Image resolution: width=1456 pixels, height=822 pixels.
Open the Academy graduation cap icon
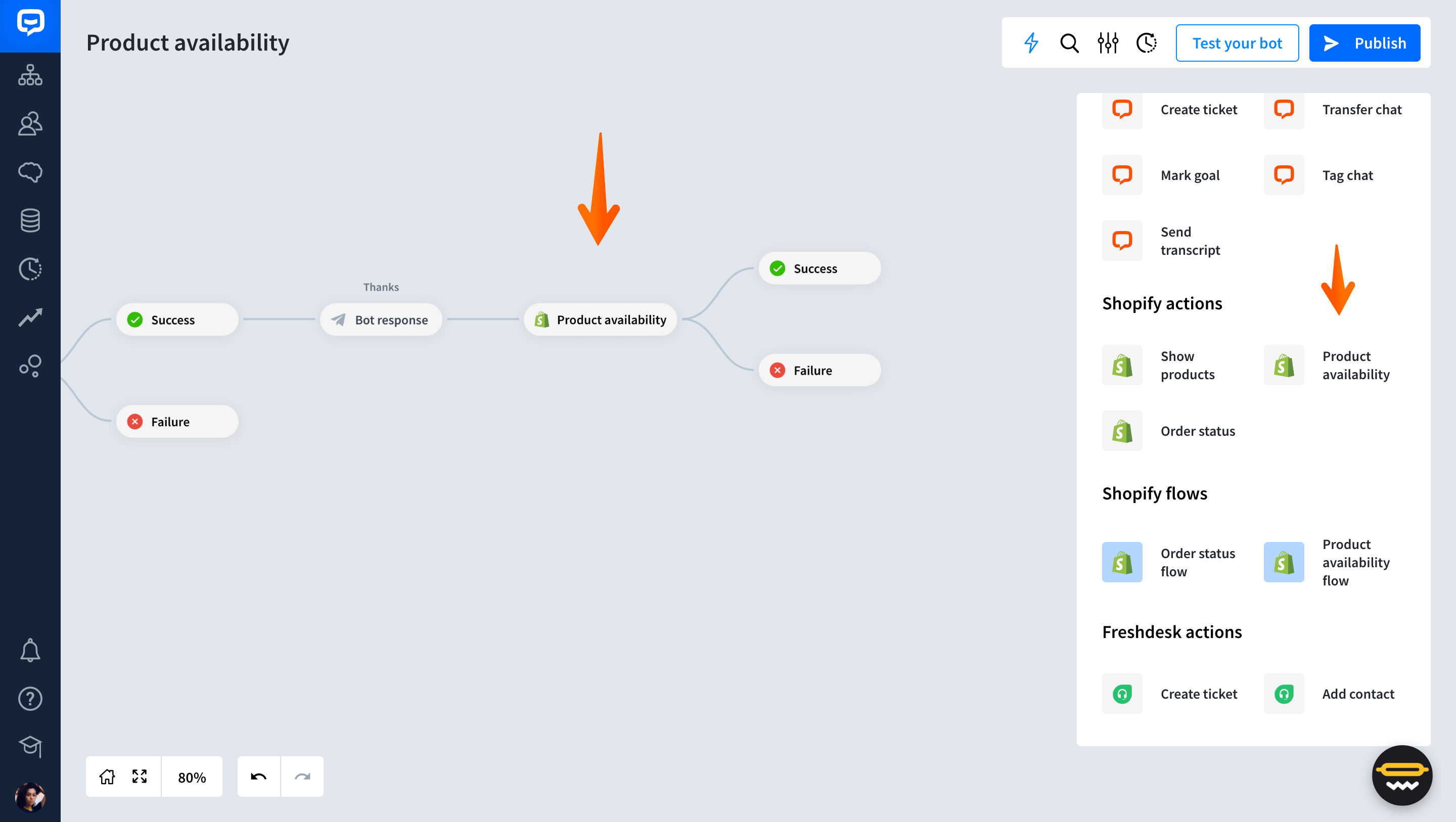30,747
